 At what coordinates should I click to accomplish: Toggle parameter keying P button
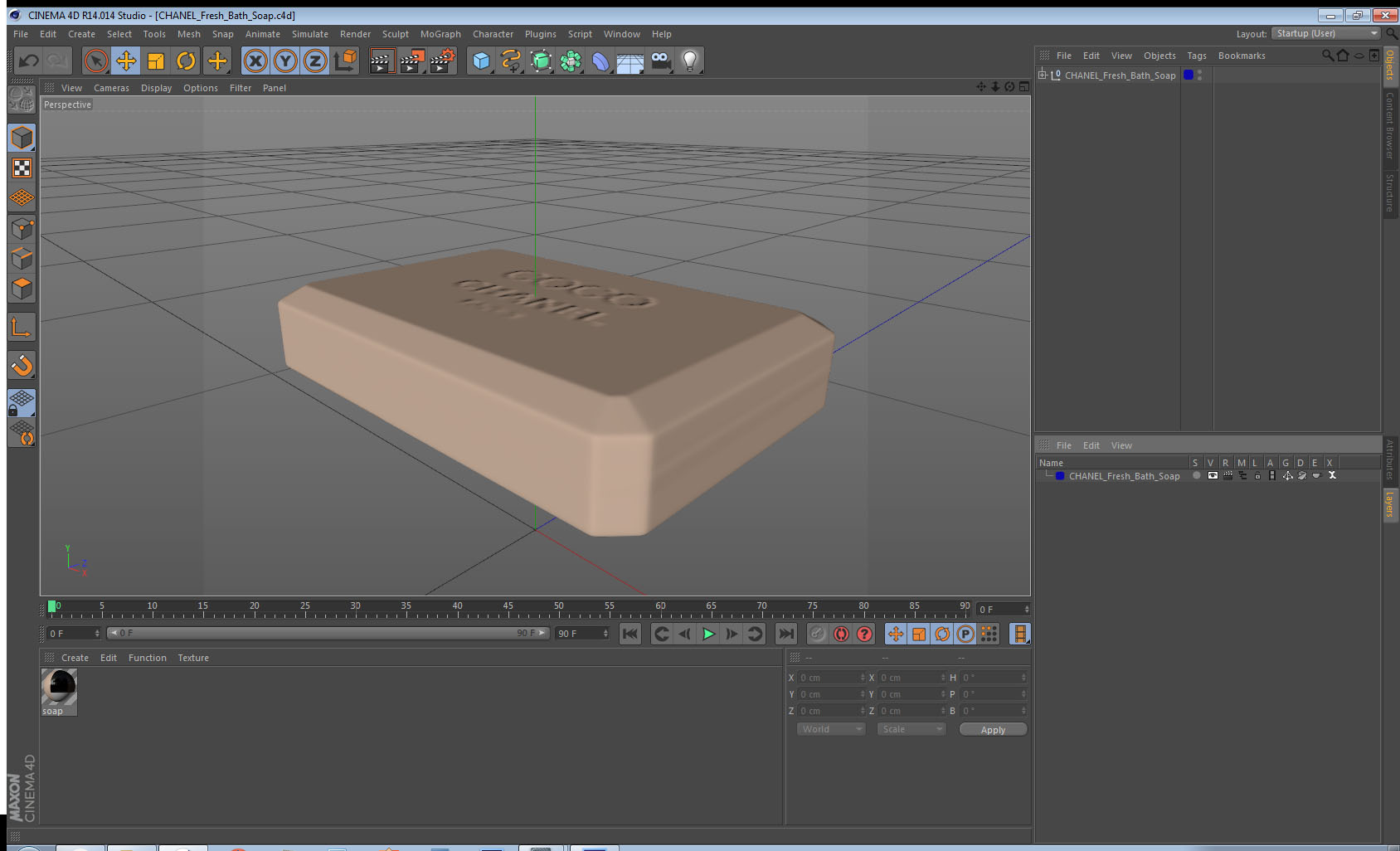pos(965,634)
